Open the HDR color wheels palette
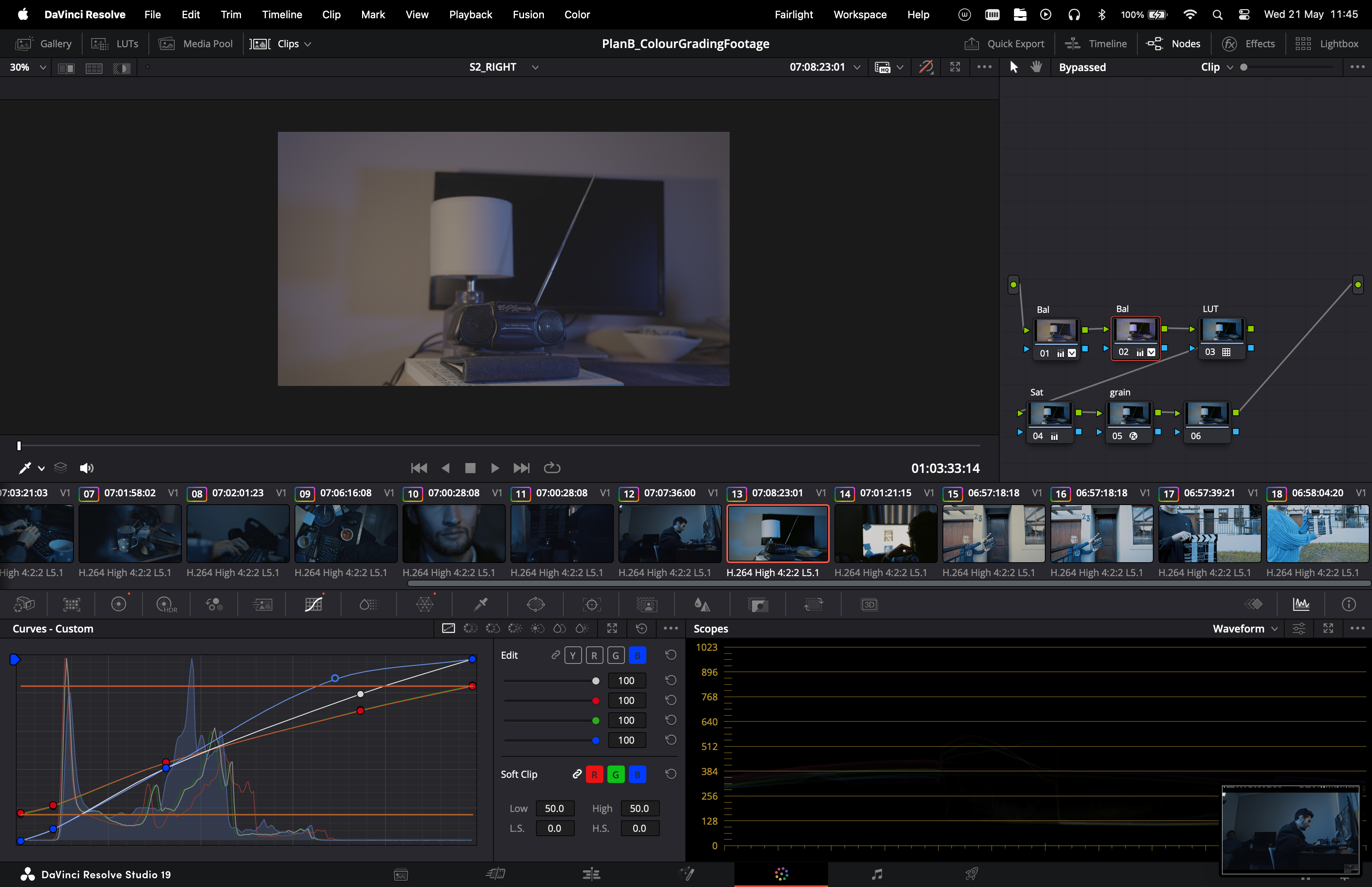Screen dimensions: 1372x887 166,604
